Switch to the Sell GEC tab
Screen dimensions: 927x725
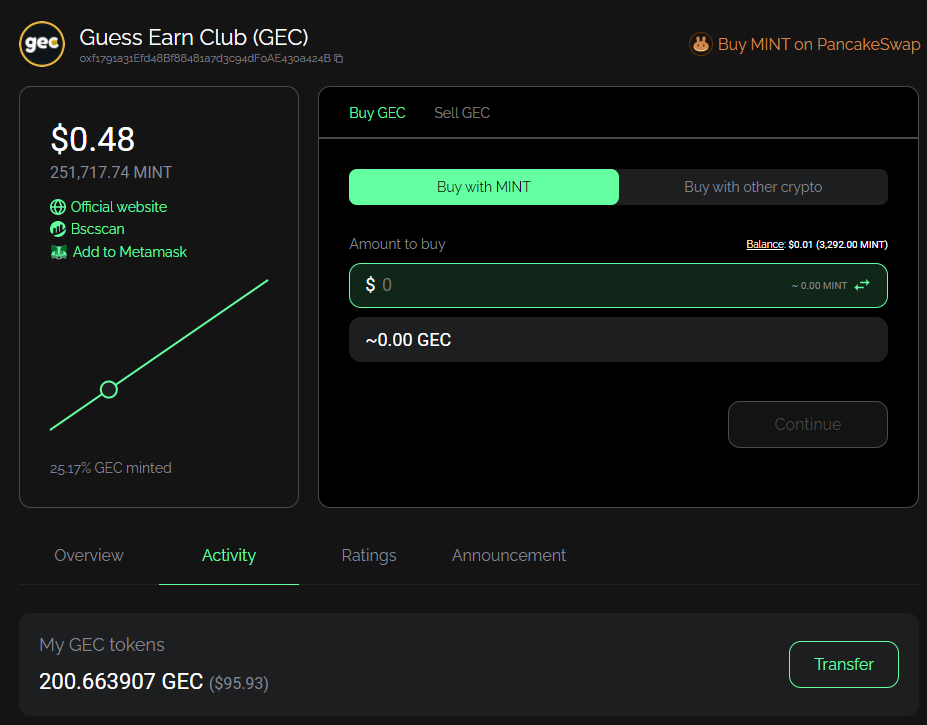(x=462, y=113)
